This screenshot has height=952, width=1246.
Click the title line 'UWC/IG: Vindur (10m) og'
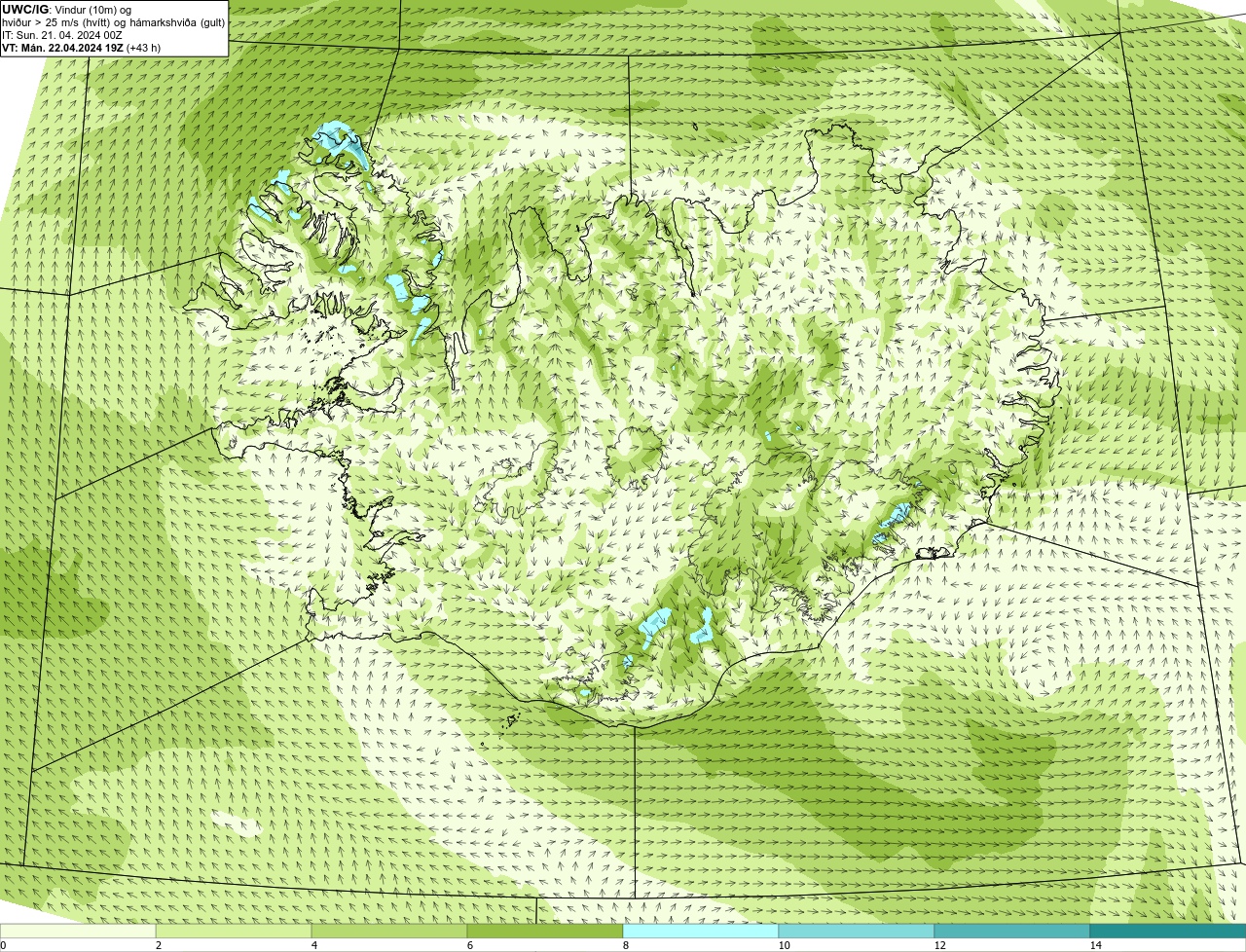coord(67,10)
